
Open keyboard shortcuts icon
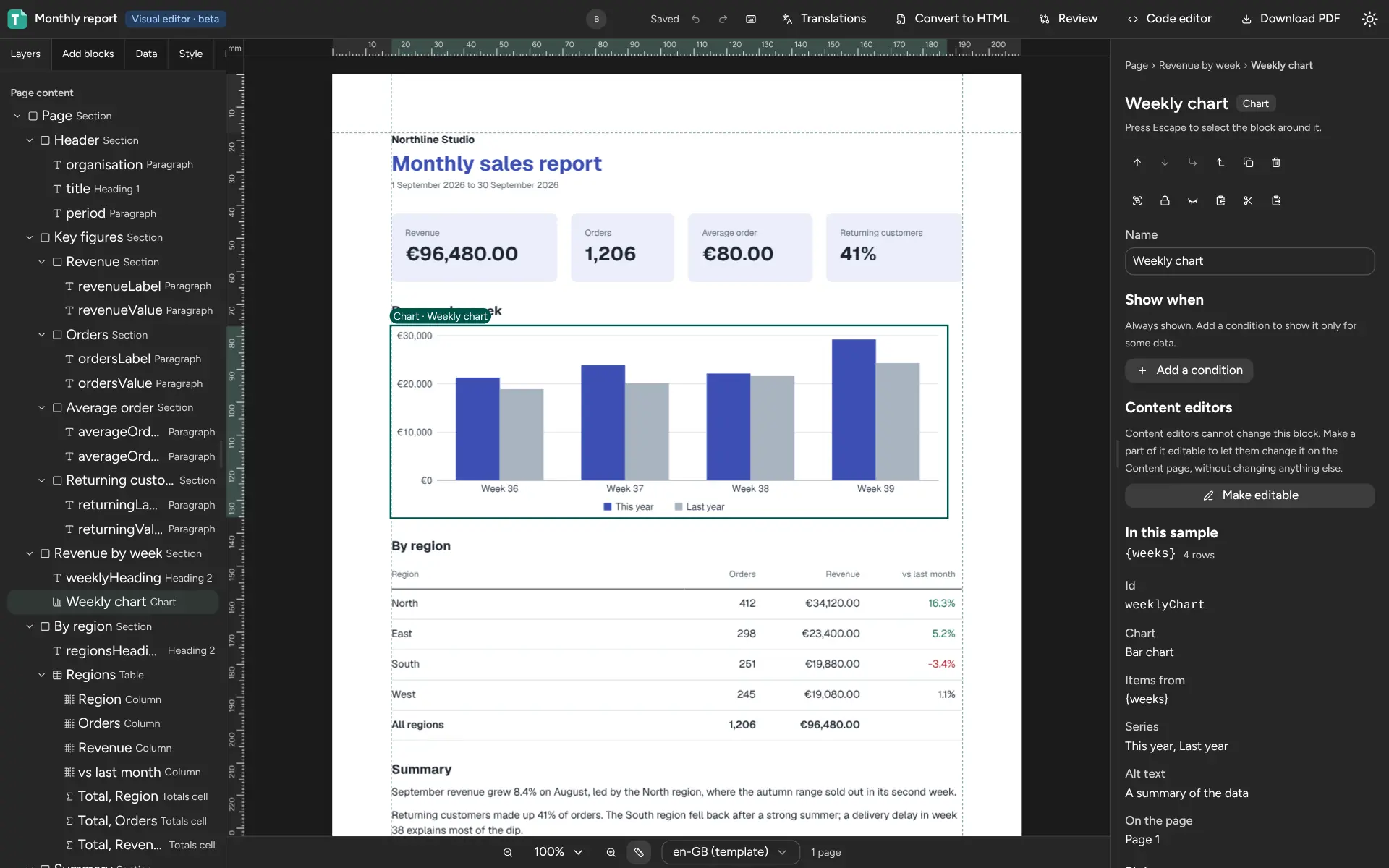[x=751, y=19]
